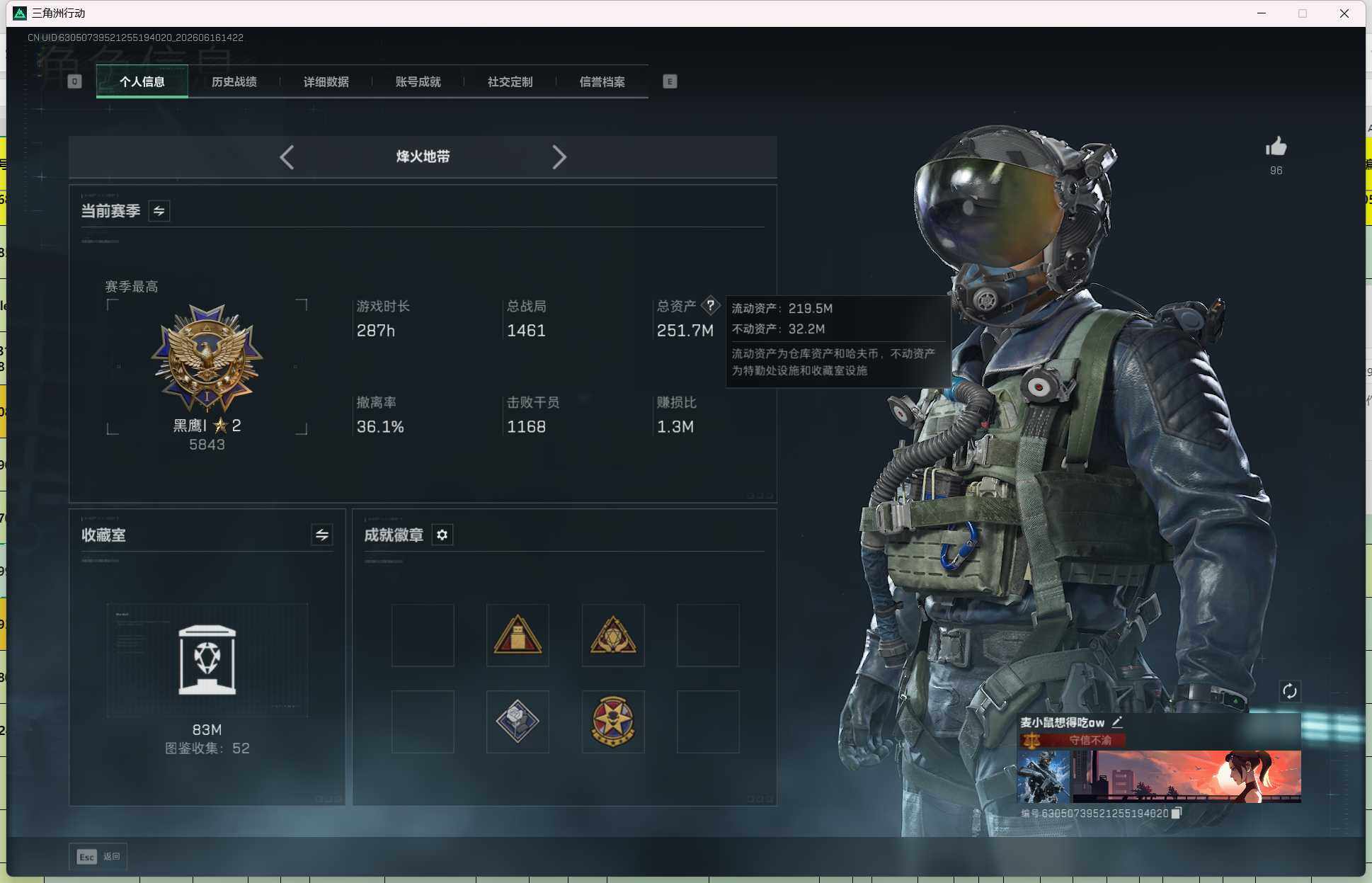Copy the player ID with copy icon

click(x=1176, y=813)
